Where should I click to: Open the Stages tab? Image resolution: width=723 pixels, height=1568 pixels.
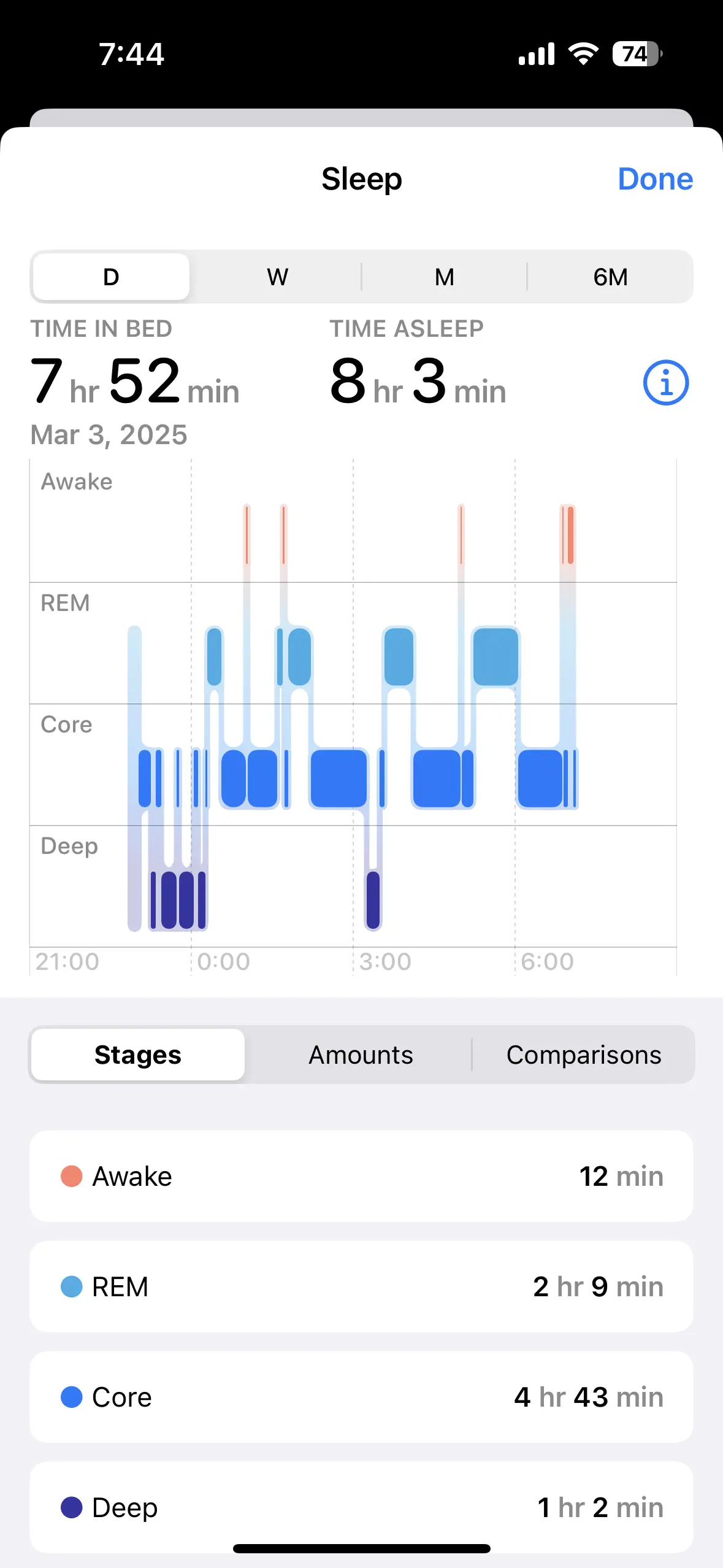tap(138, 1055)
